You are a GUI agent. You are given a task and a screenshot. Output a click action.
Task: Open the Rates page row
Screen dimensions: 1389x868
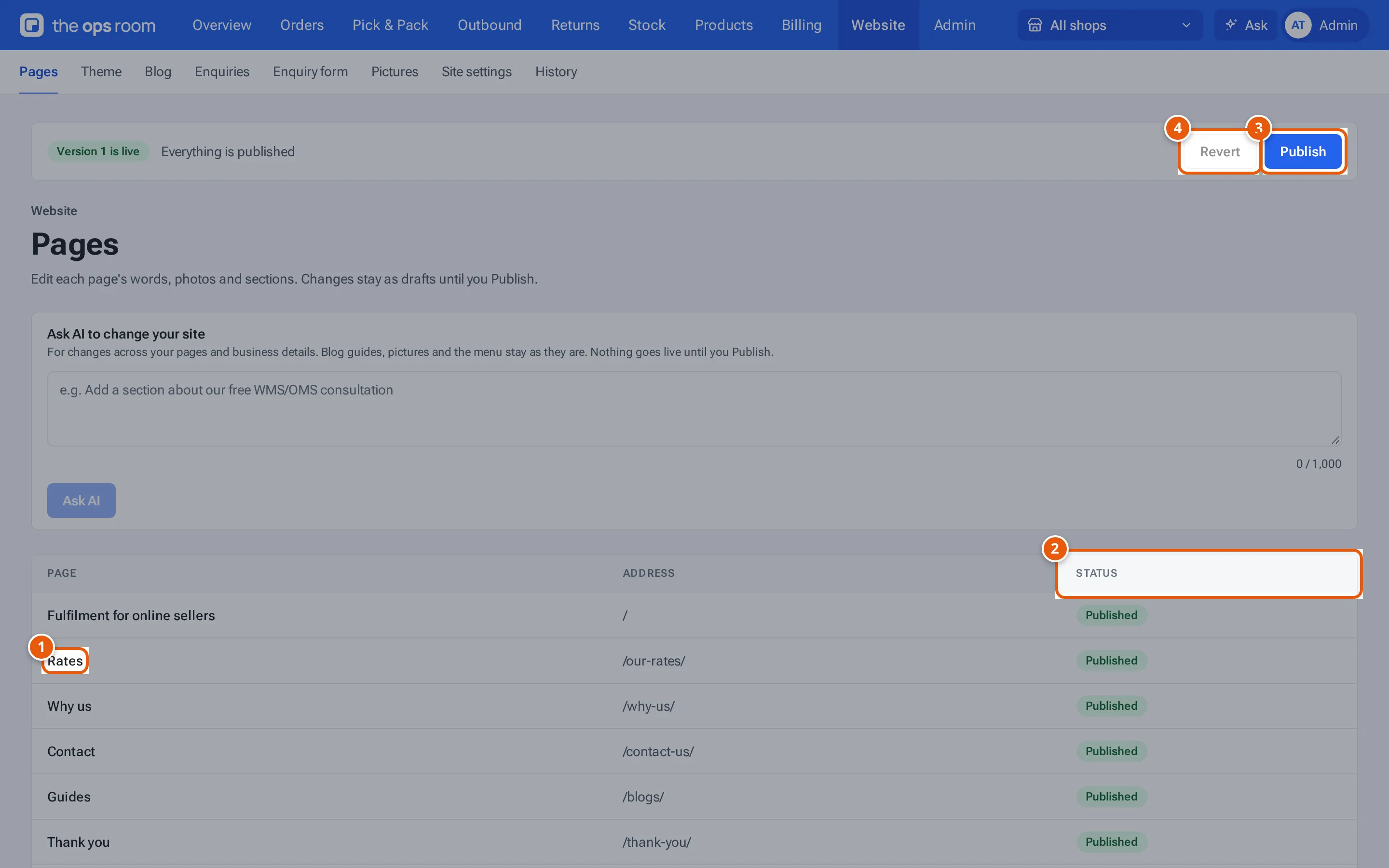694,661
